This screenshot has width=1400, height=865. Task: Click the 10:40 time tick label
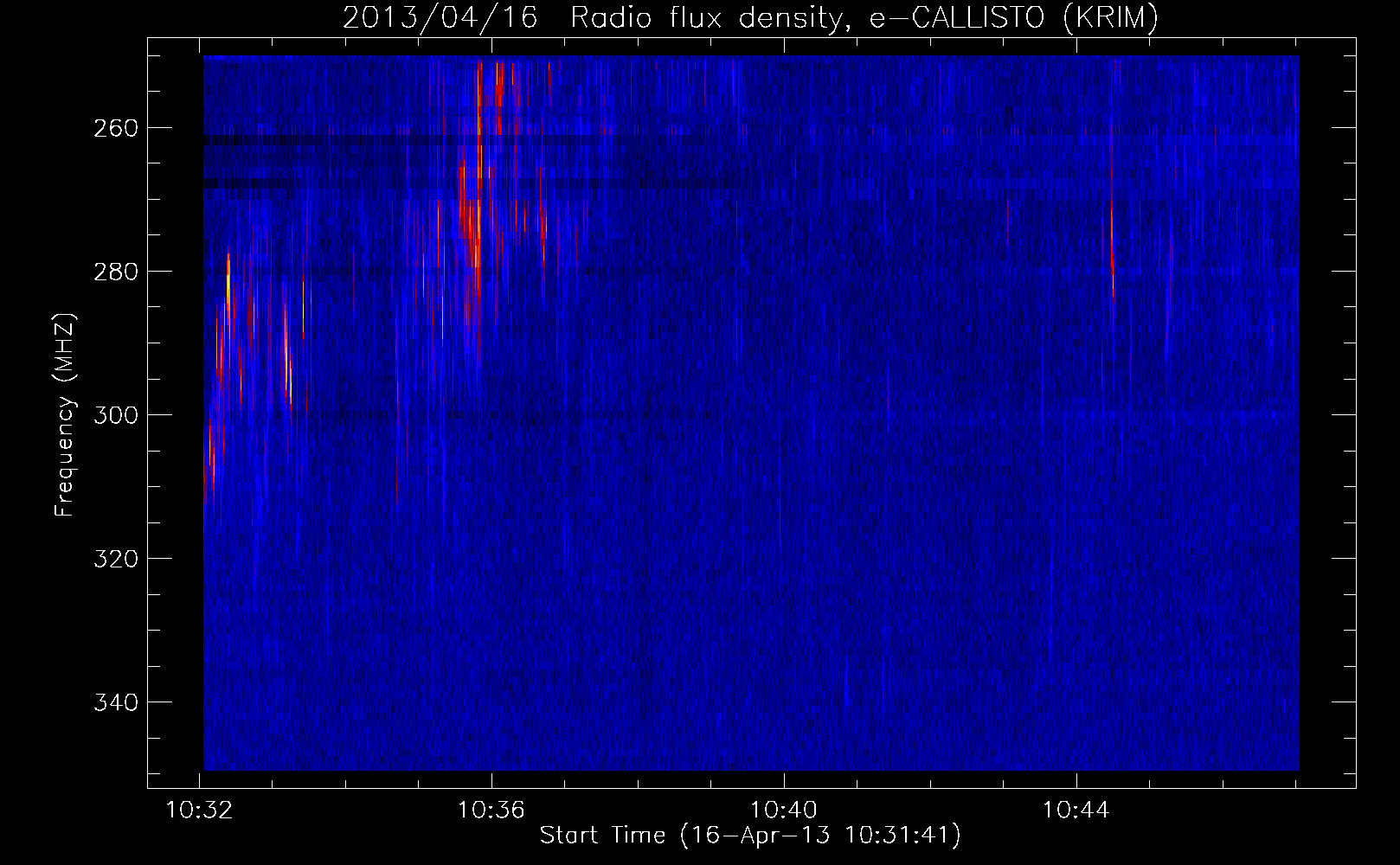[x=783, y=811]
